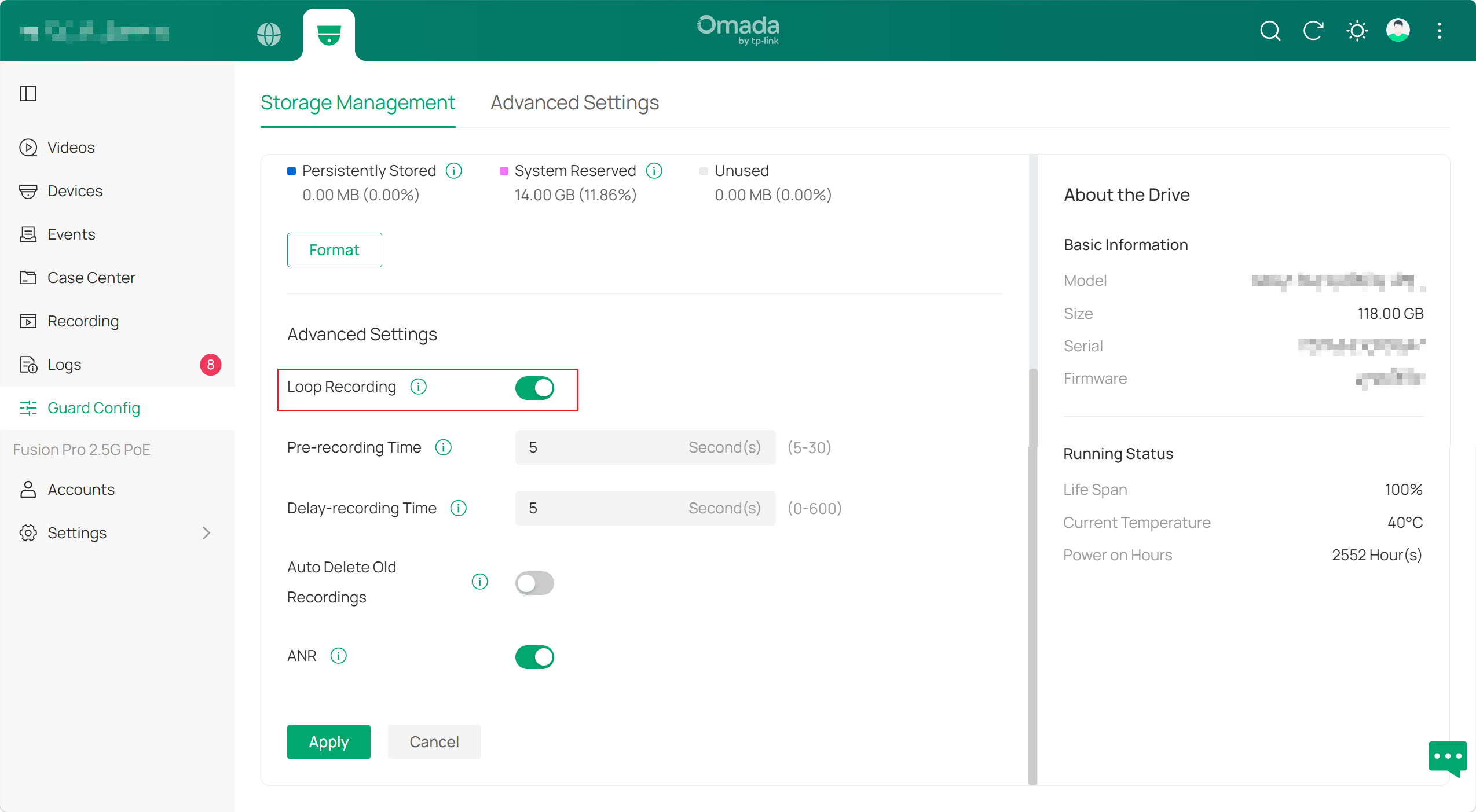Viewport: 1476px width, 812px height.
Task: Click the refresh icon in header
Action: [x=1313, y=31]
